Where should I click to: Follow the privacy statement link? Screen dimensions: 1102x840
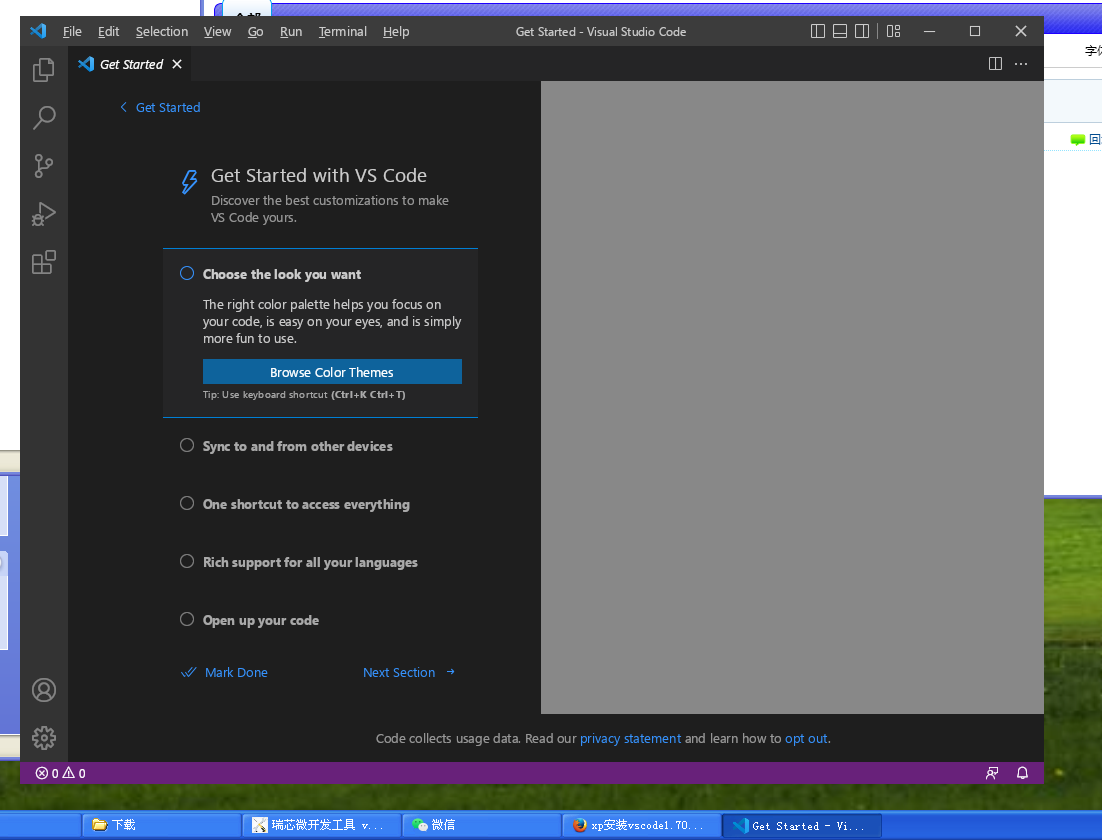pos(630,739)
